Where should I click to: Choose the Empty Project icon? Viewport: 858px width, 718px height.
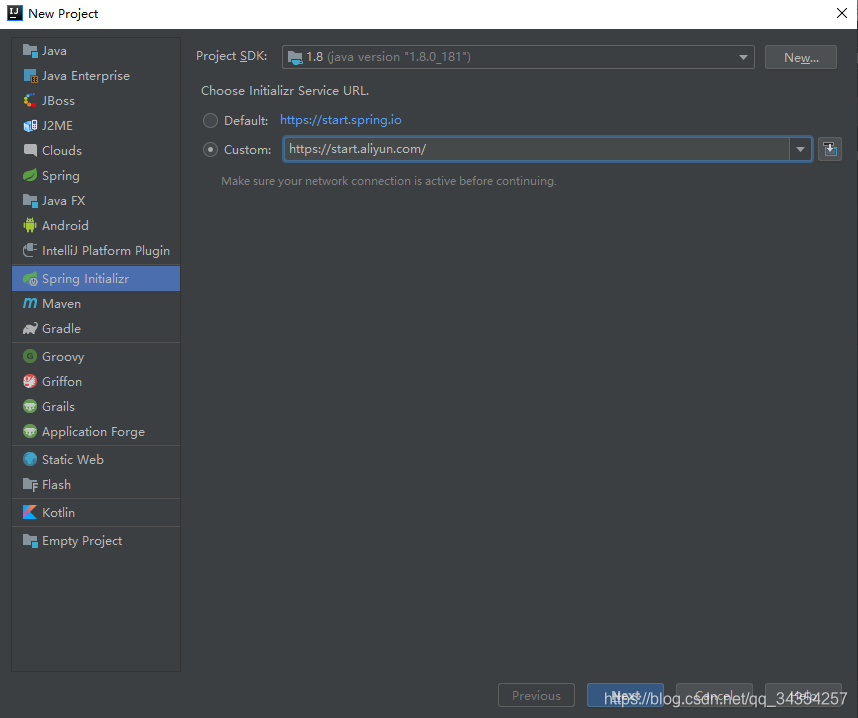pos(30,541)
